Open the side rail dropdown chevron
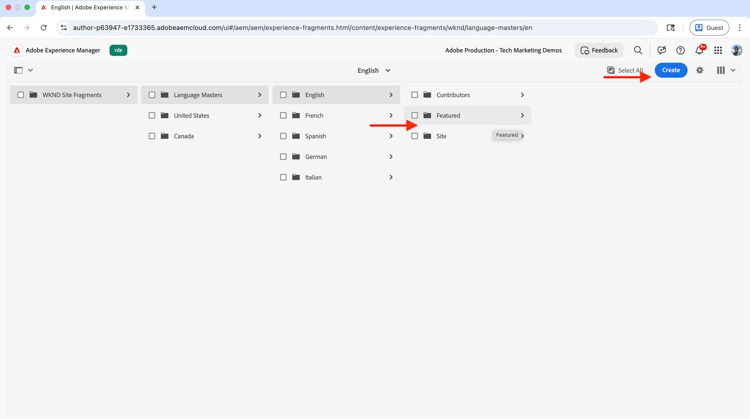 [x=30, y=70]
